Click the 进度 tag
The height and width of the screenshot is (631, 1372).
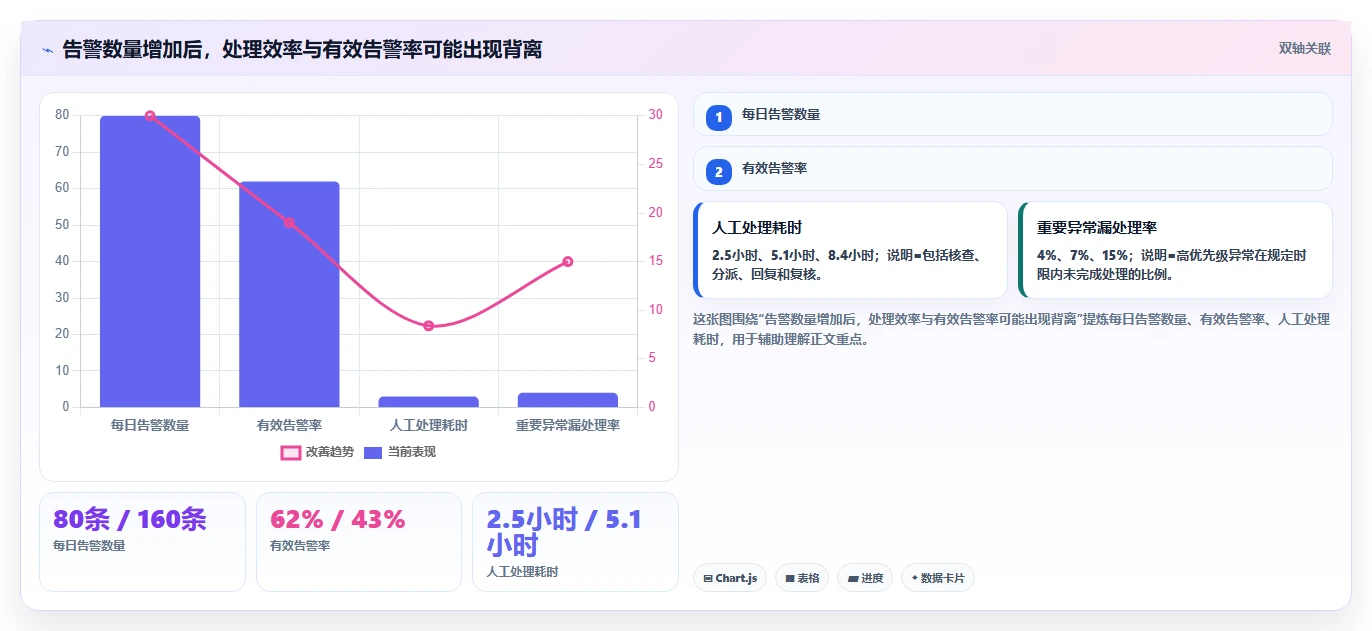coord(865,578)
